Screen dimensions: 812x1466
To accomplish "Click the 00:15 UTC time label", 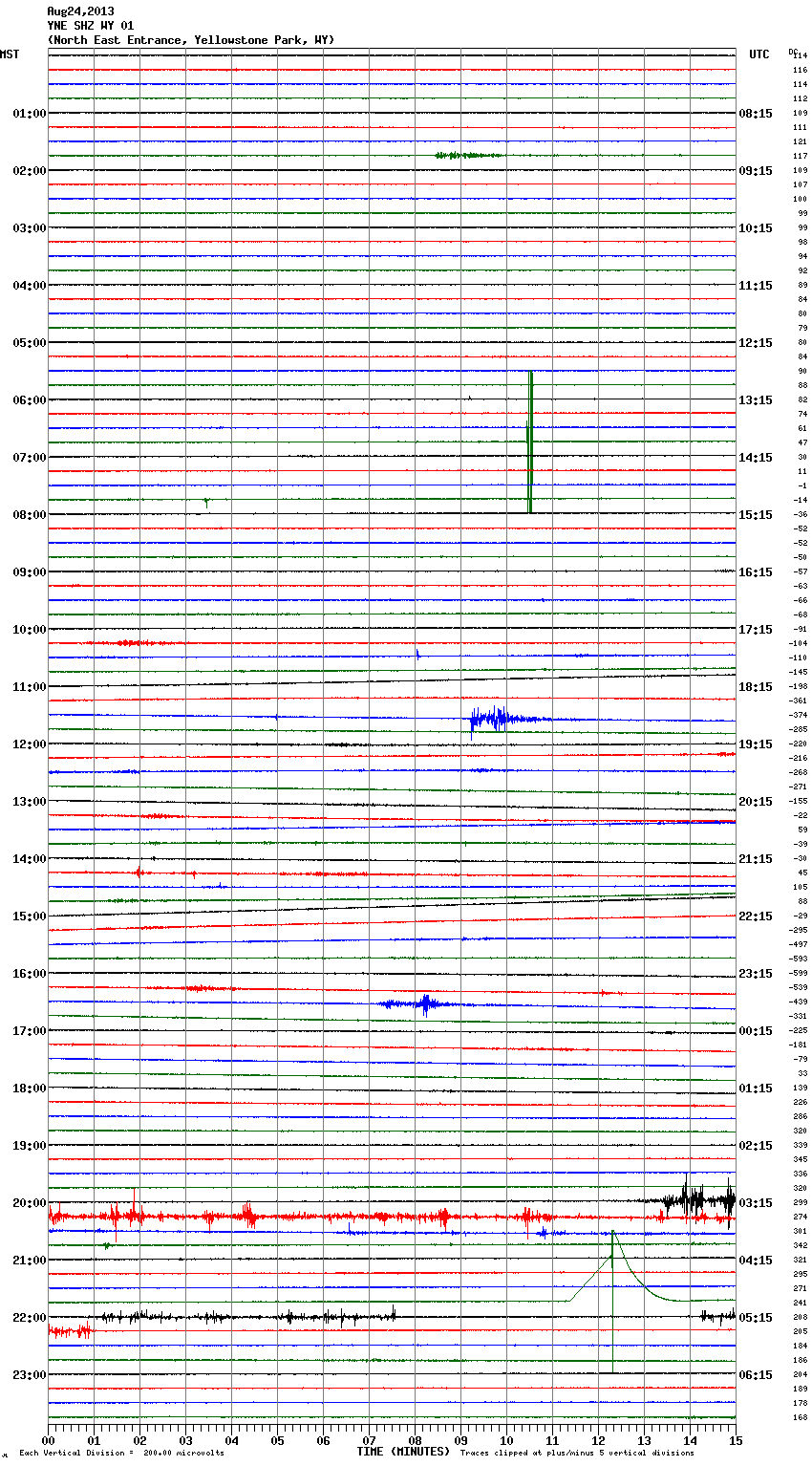I will click(x=756, y=1031).
